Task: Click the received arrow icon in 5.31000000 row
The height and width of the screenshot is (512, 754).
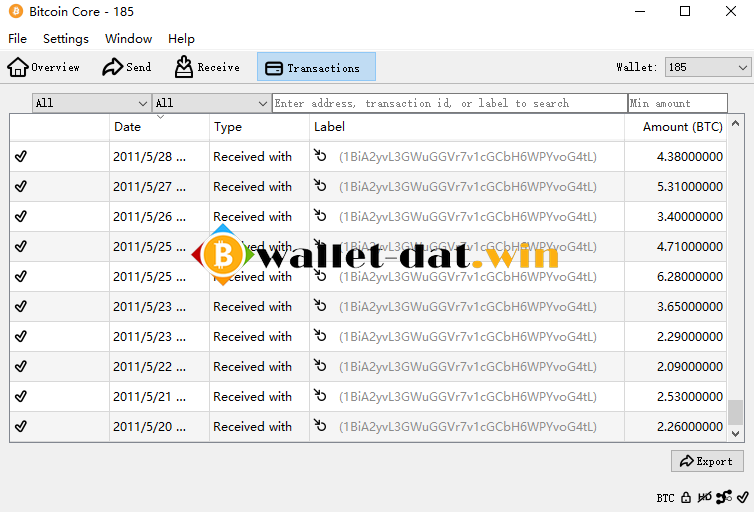Action: point(320,185)
